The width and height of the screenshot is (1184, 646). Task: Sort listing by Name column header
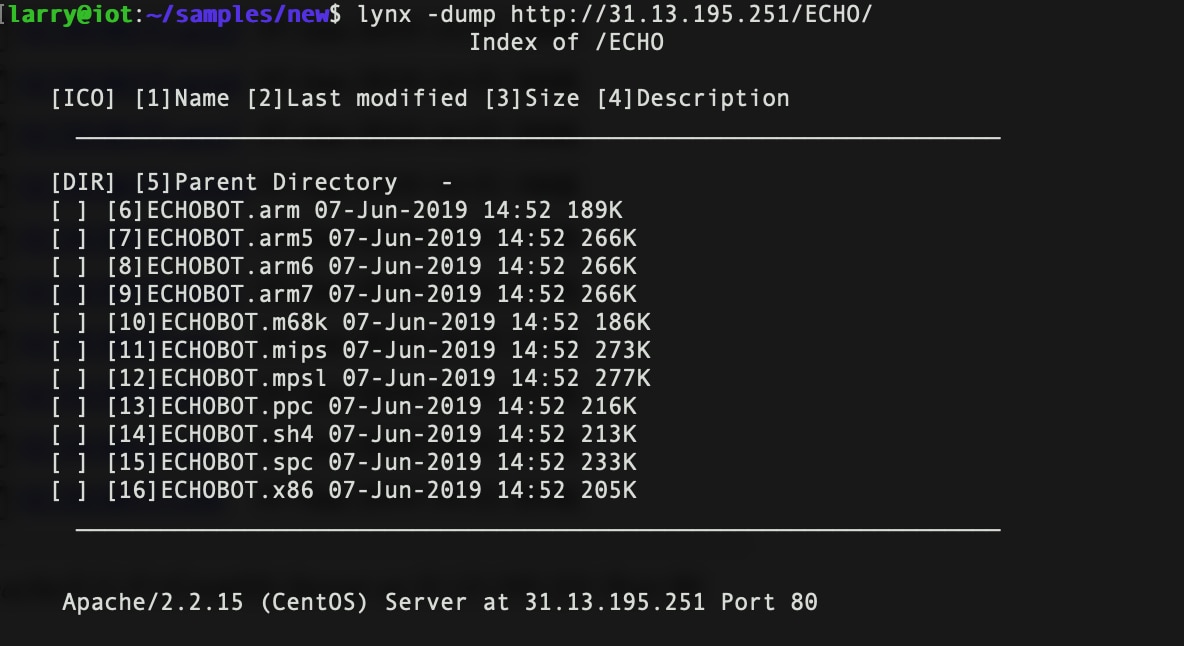[202, 99]
